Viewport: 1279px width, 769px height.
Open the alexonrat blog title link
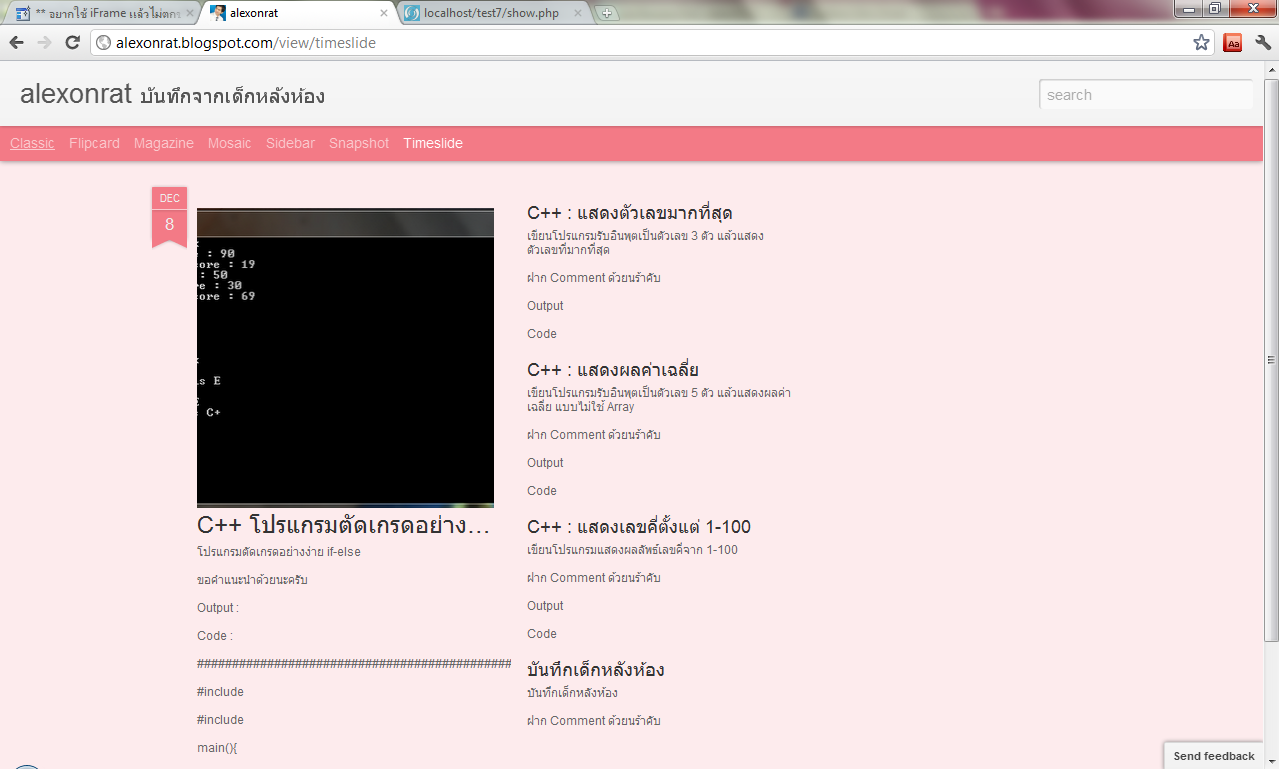pyautogui.click(x=76, y=94)
